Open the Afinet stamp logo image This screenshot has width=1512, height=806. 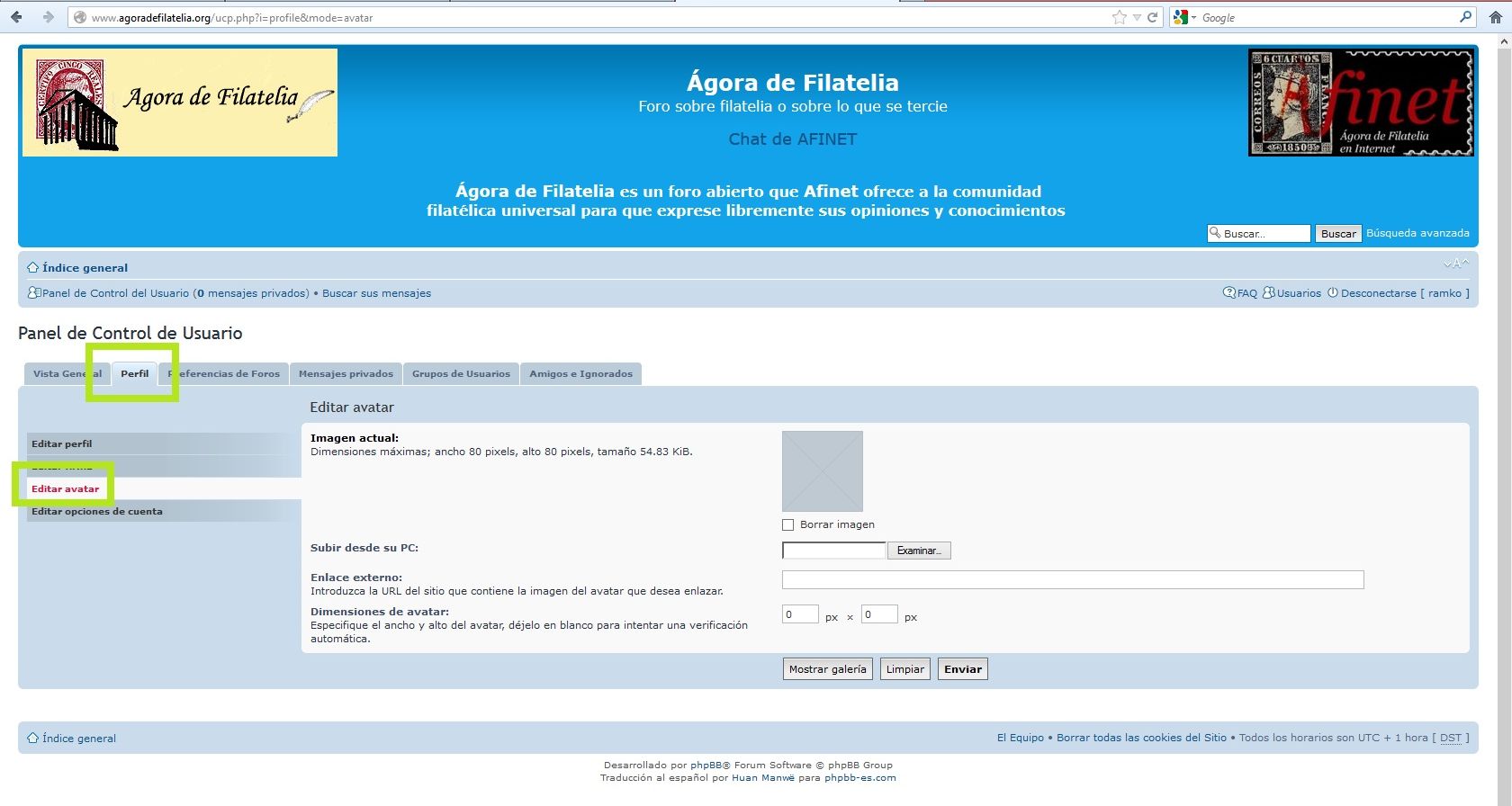click(x=1361, y=103)
